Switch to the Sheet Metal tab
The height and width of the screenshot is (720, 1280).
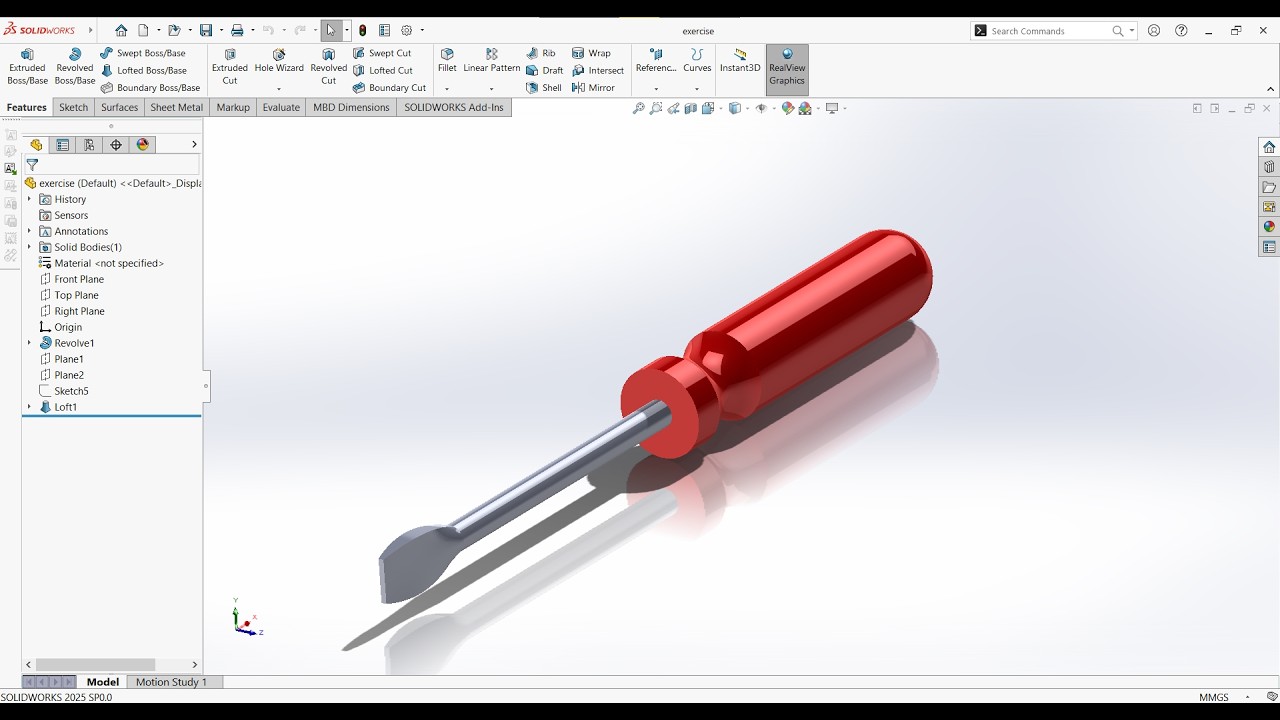point(176,107)
